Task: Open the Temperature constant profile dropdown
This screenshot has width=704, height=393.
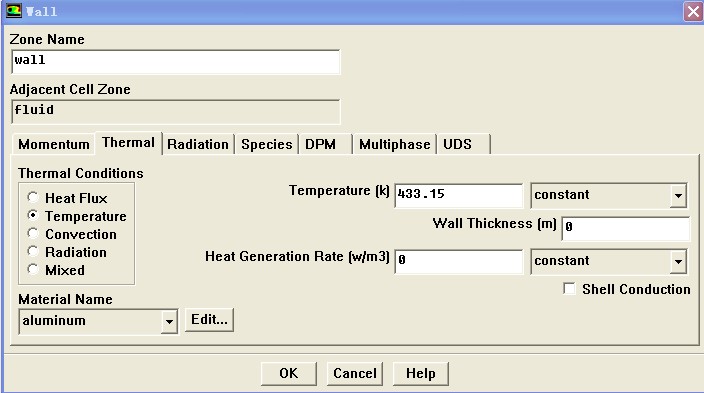Action: 678,195
